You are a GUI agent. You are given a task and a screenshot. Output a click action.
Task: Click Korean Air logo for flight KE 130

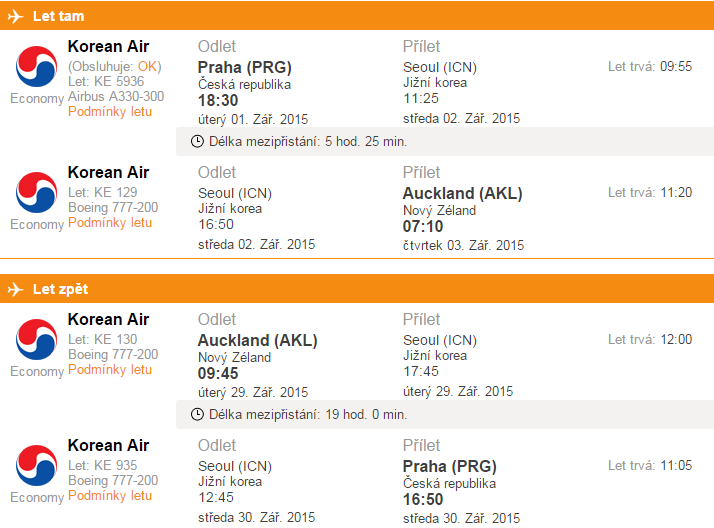[x=36, y=340]
